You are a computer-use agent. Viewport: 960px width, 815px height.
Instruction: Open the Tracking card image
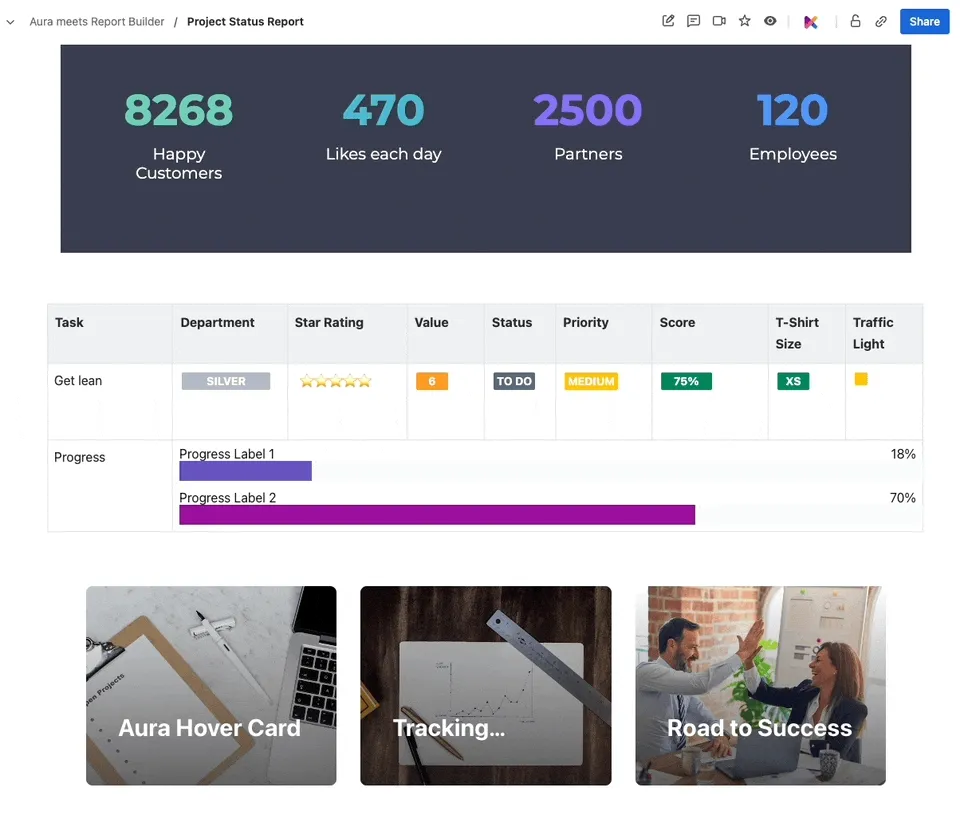pos(486,685)
